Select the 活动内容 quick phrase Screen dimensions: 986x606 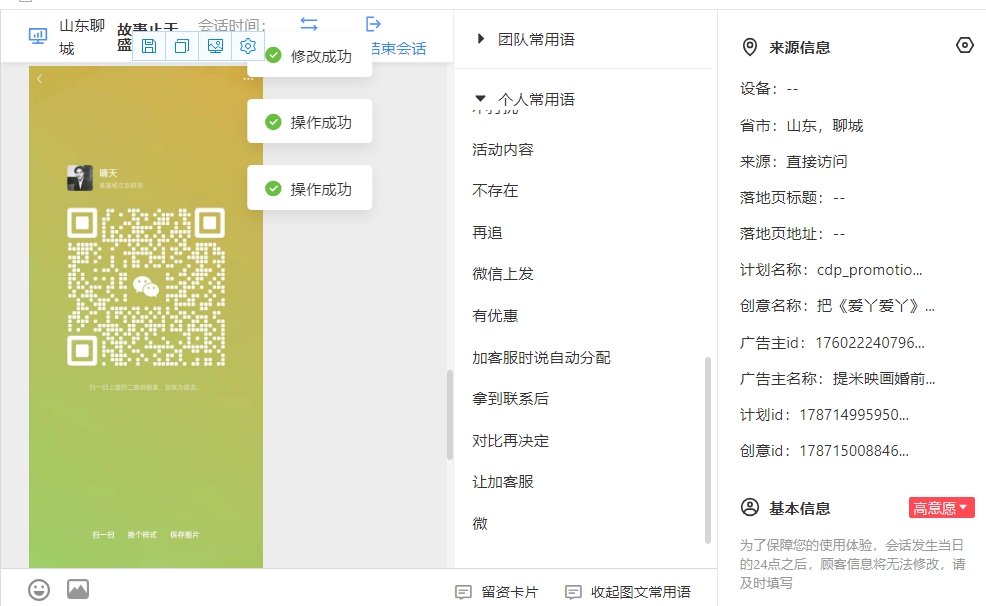click(503, 150)
